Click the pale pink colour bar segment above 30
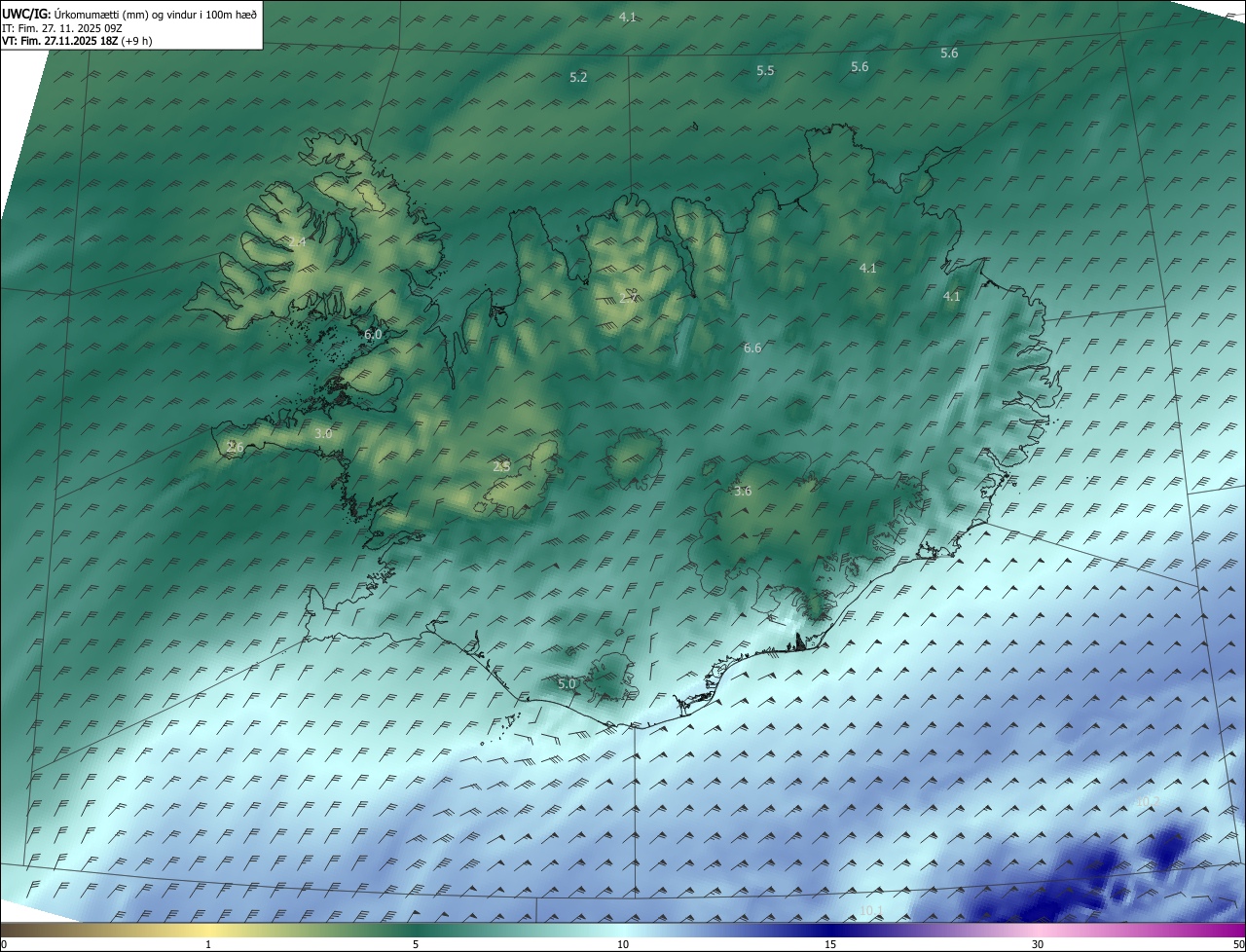Image resolution: width=1246 pixels, height=952 pixels. (1038, 930)
